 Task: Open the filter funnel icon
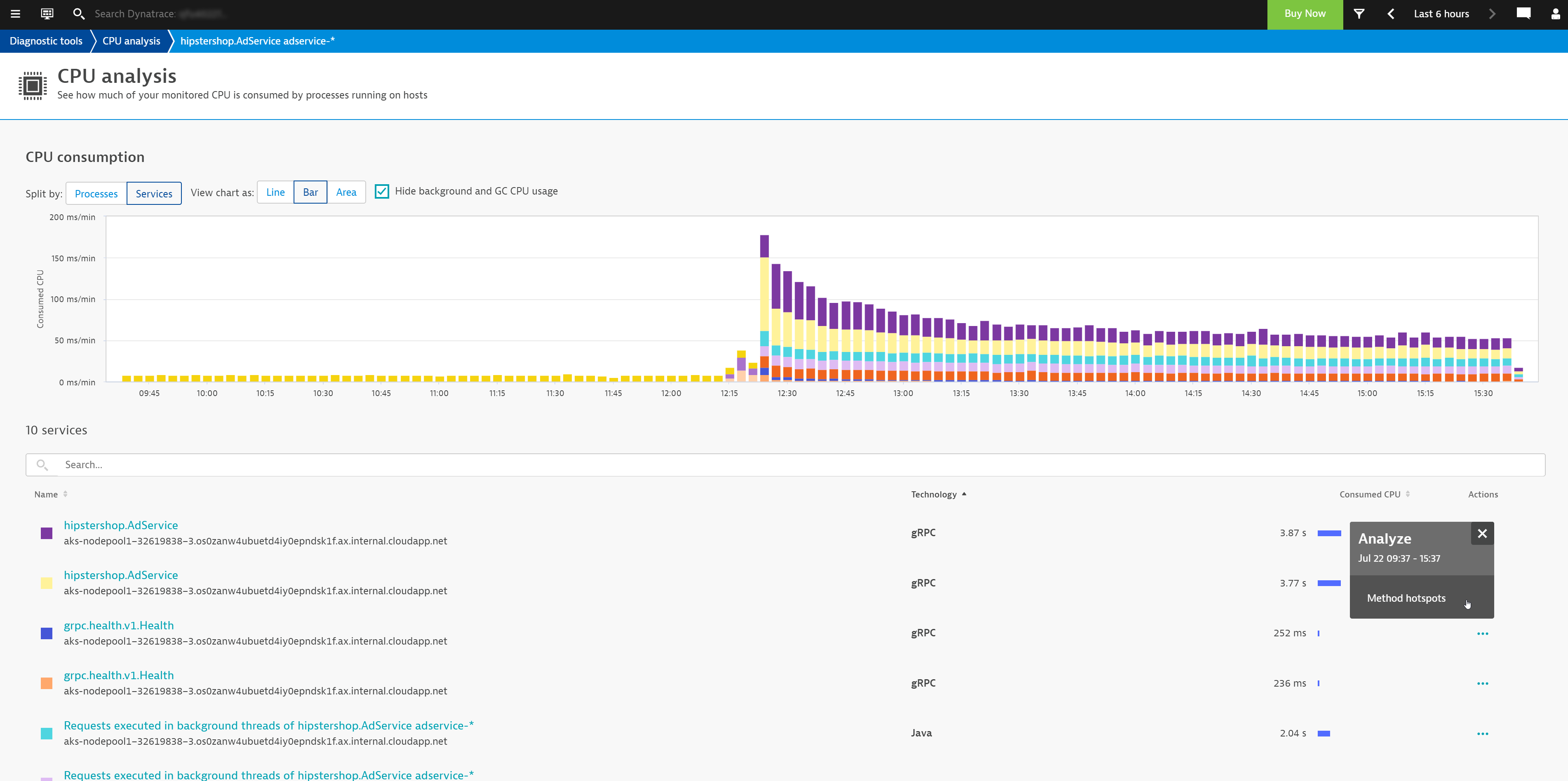[1359, 13]
